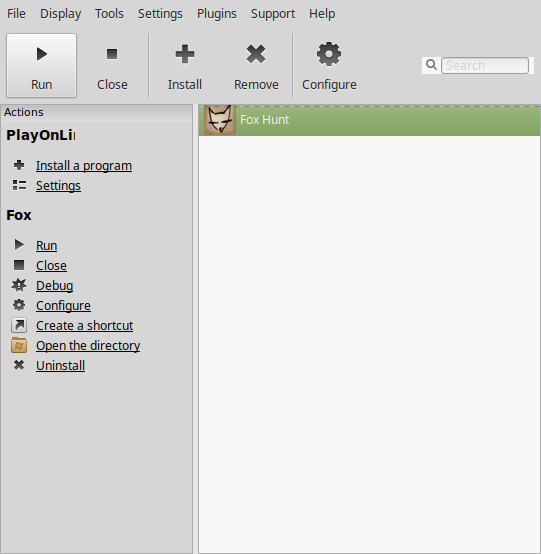This screenshot has width=541, height=554.
Task: Click the Debug bug icon in sidebar
Action: tap(19, 285)
